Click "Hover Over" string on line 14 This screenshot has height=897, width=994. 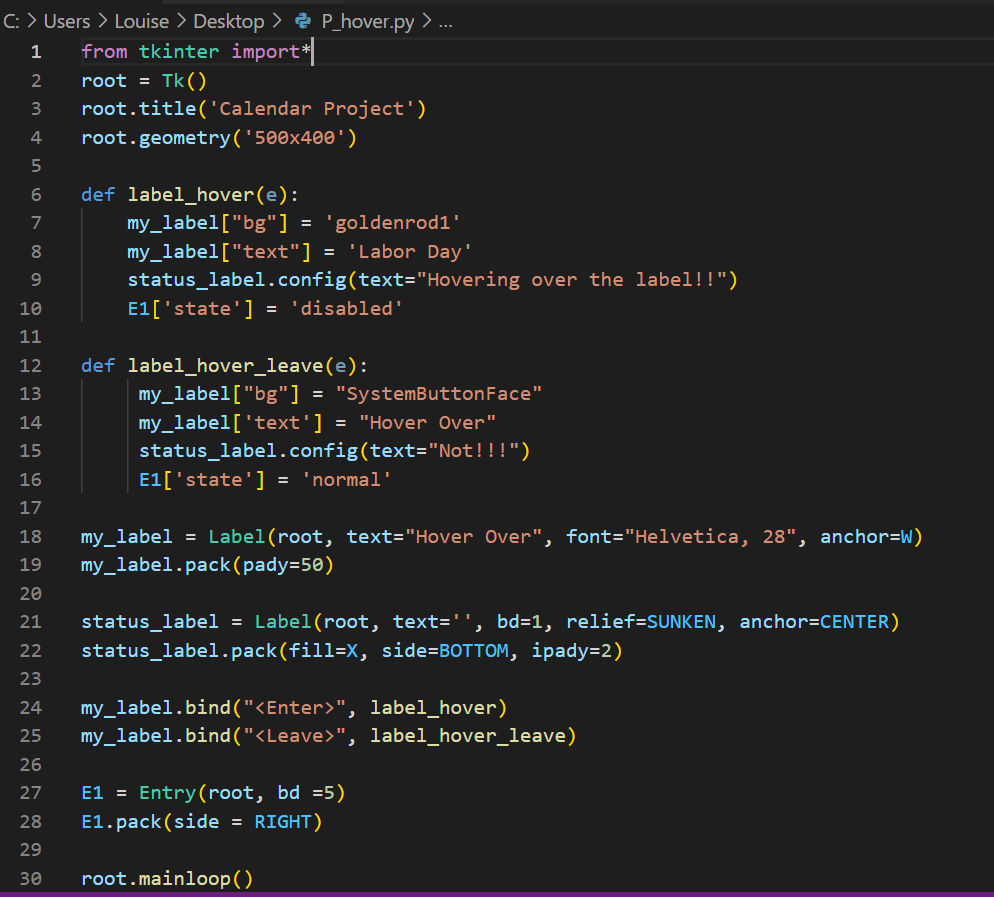pyautogui.click(x=427, y=423)
